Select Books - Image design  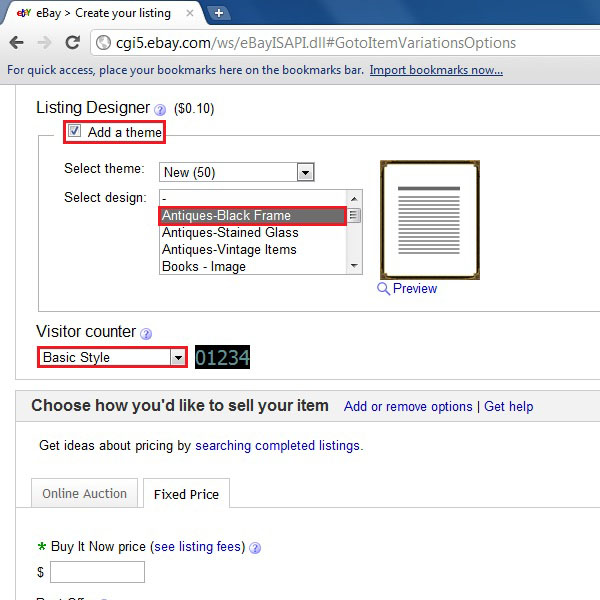pos(253,266)
